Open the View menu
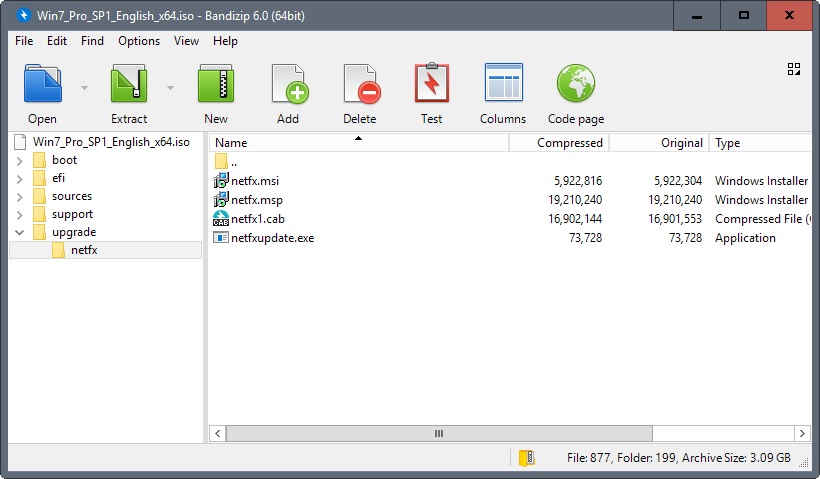Viewport: 820px width, 479px height. [x=186, y=41]
